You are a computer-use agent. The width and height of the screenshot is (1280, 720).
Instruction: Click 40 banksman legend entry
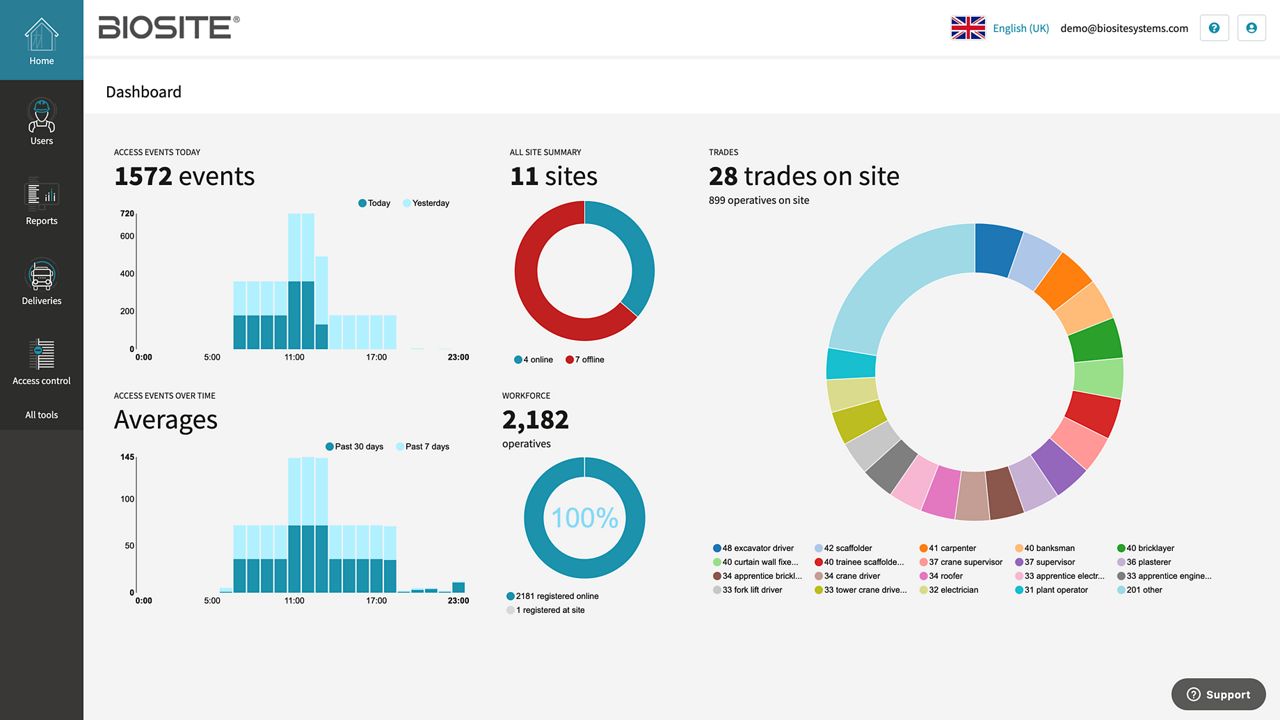pos(1045,548)
